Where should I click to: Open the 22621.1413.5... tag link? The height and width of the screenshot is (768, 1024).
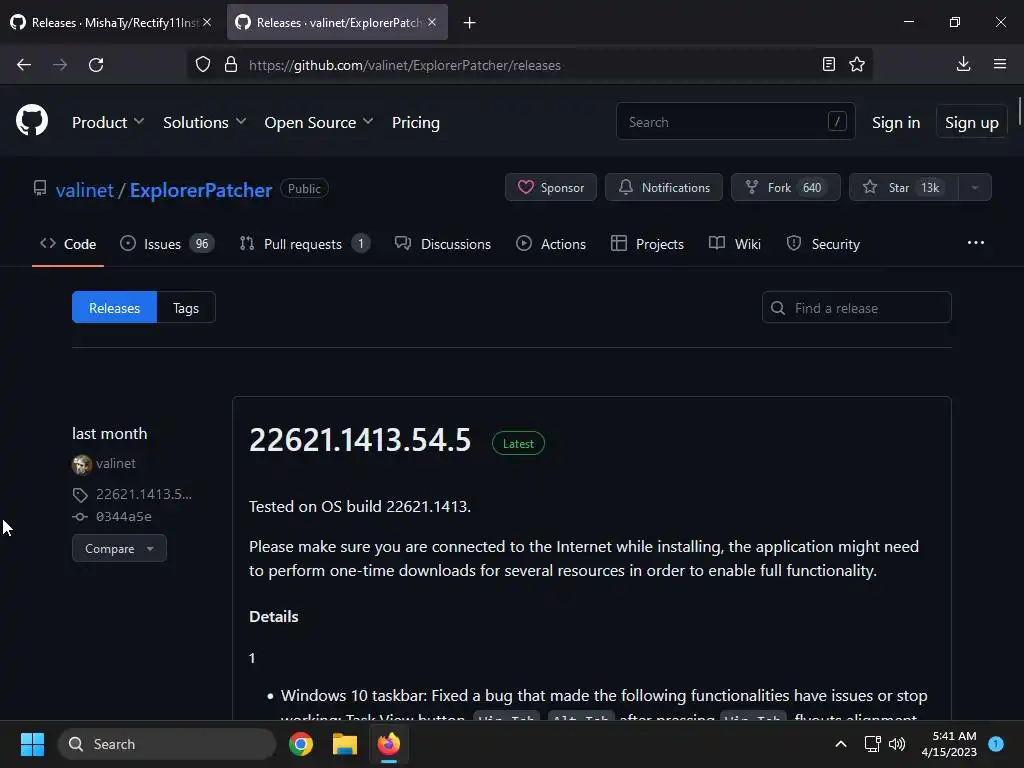click(x=144, y=494)
